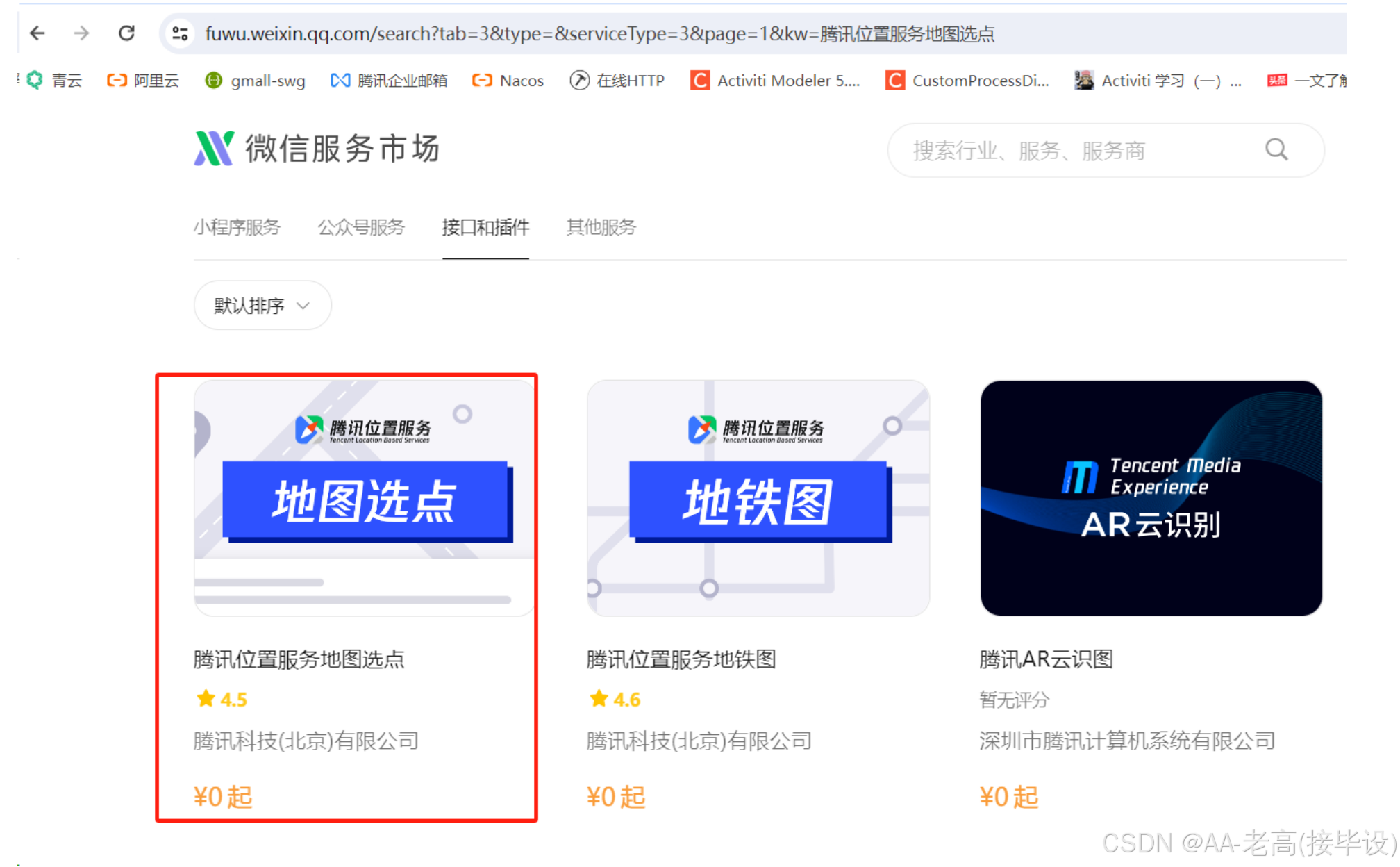
Task: Switch to the 小程序服务 tab
Action: 237,227
